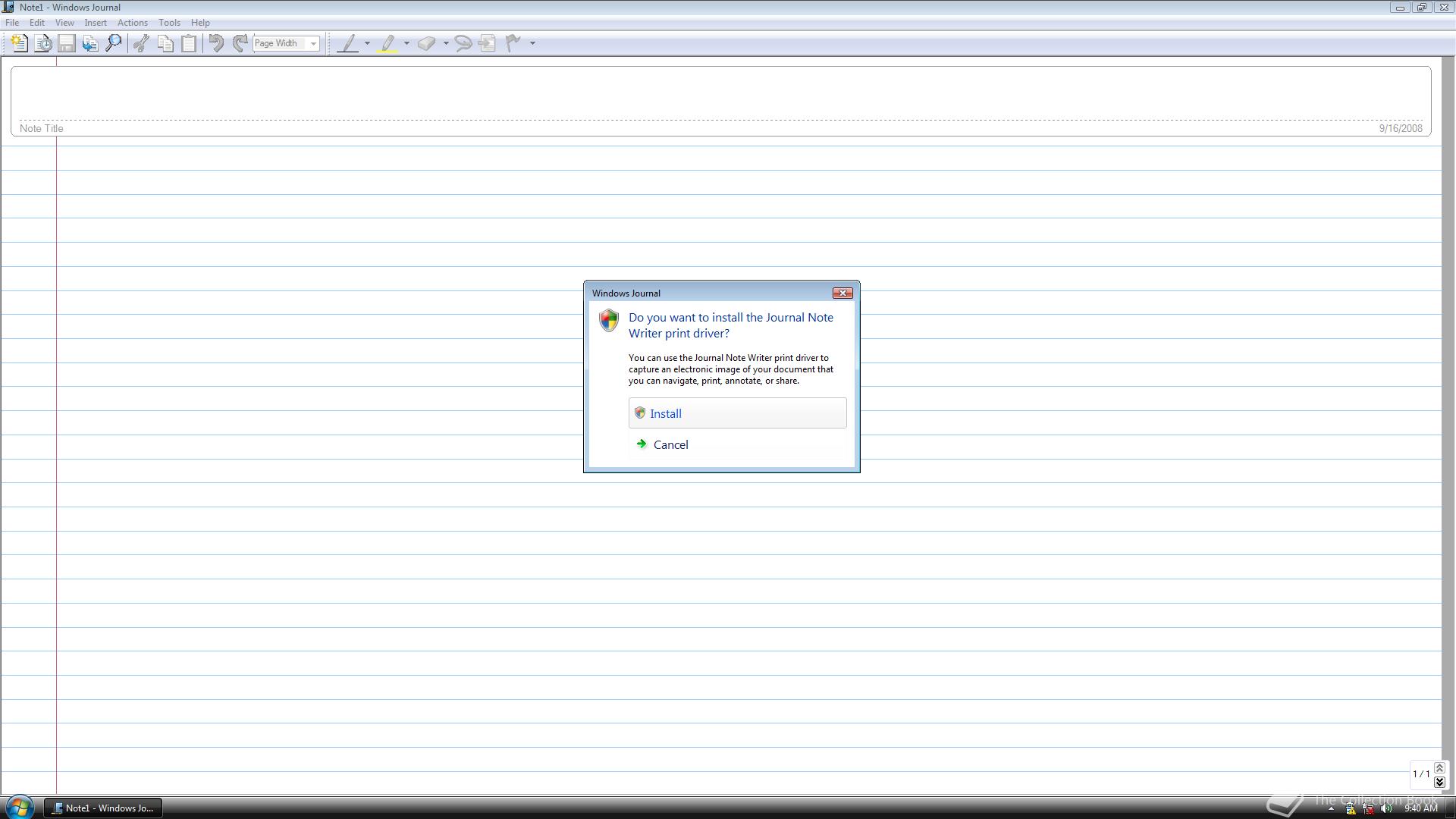Screen dimensions: 1456x819
Task: Expand the Highlighter options arrow
Action: [x=407, y=43]
